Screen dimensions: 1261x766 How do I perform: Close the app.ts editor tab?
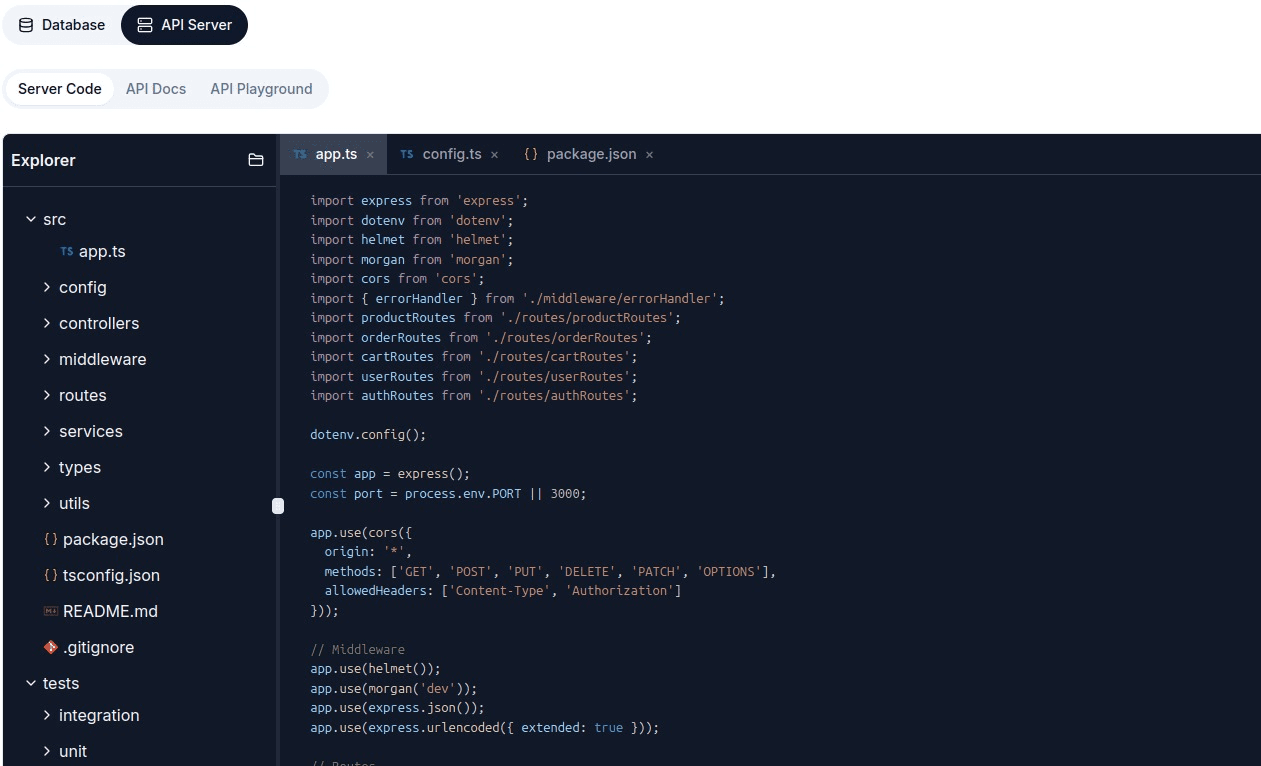click(x=370, y=155)
